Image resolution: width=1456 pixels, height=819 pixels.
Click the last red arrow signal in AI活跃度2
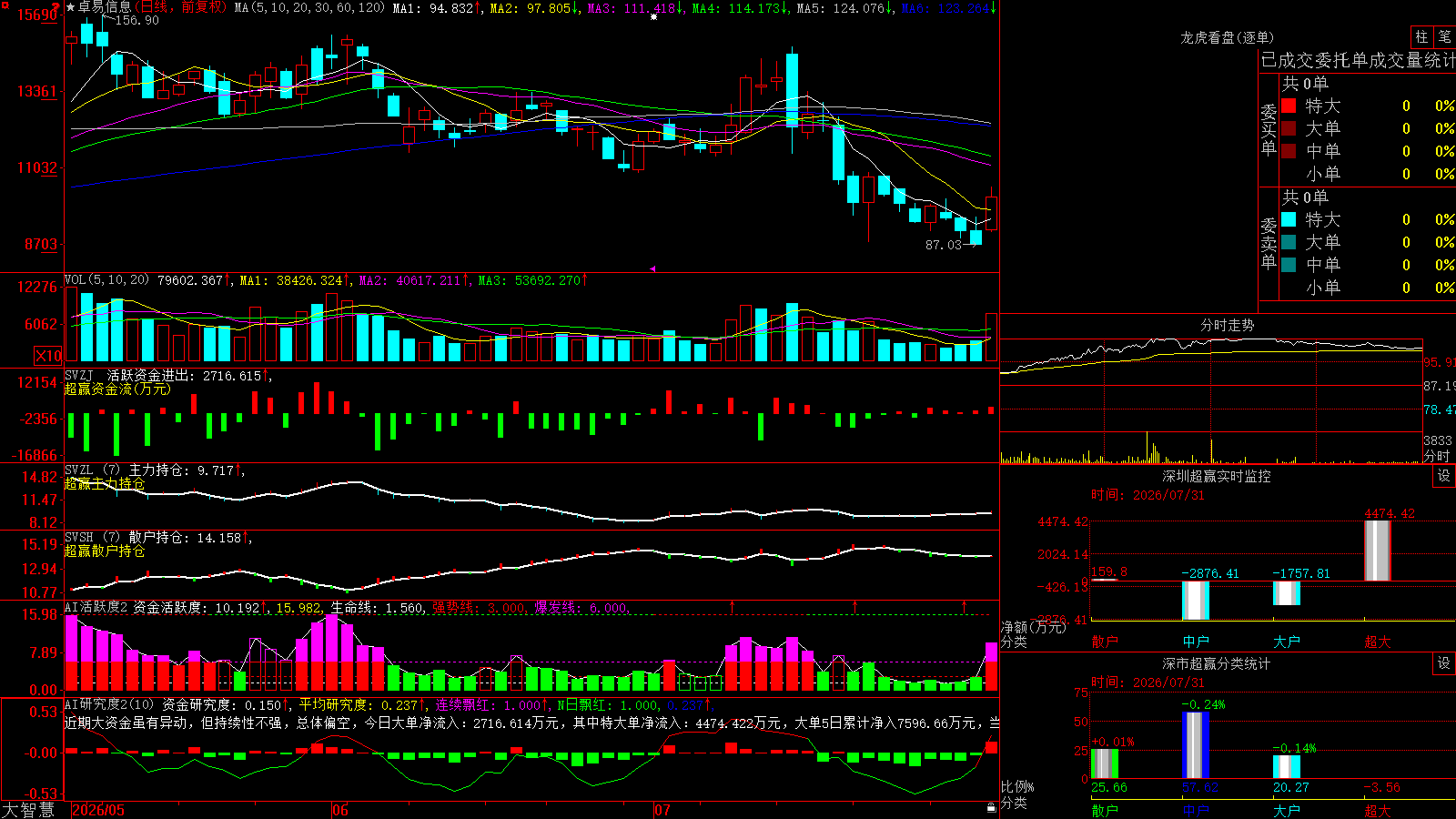(x=965, y=606)
